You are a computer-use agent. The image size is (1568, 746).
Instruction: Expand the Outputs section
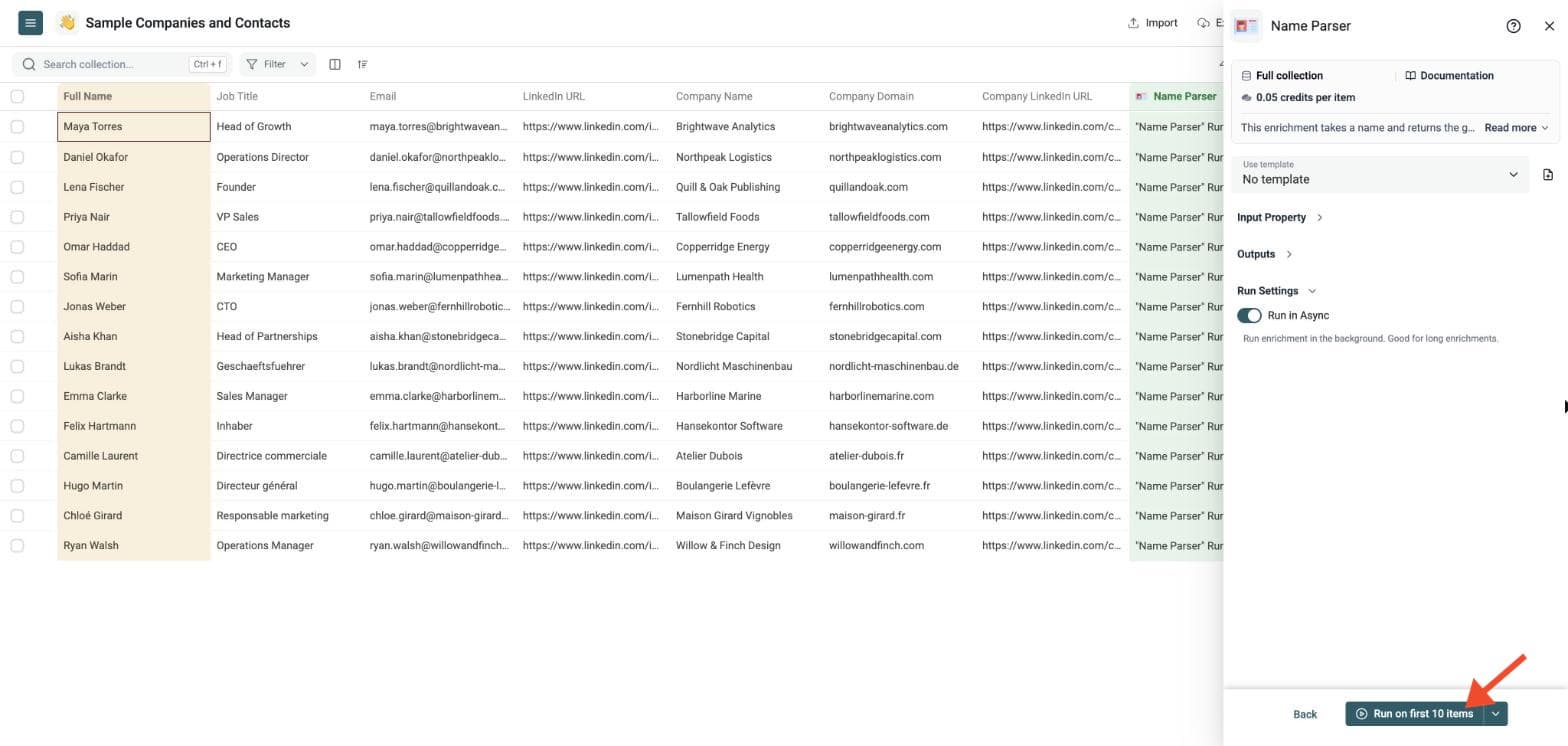[x=1265, y=254]
